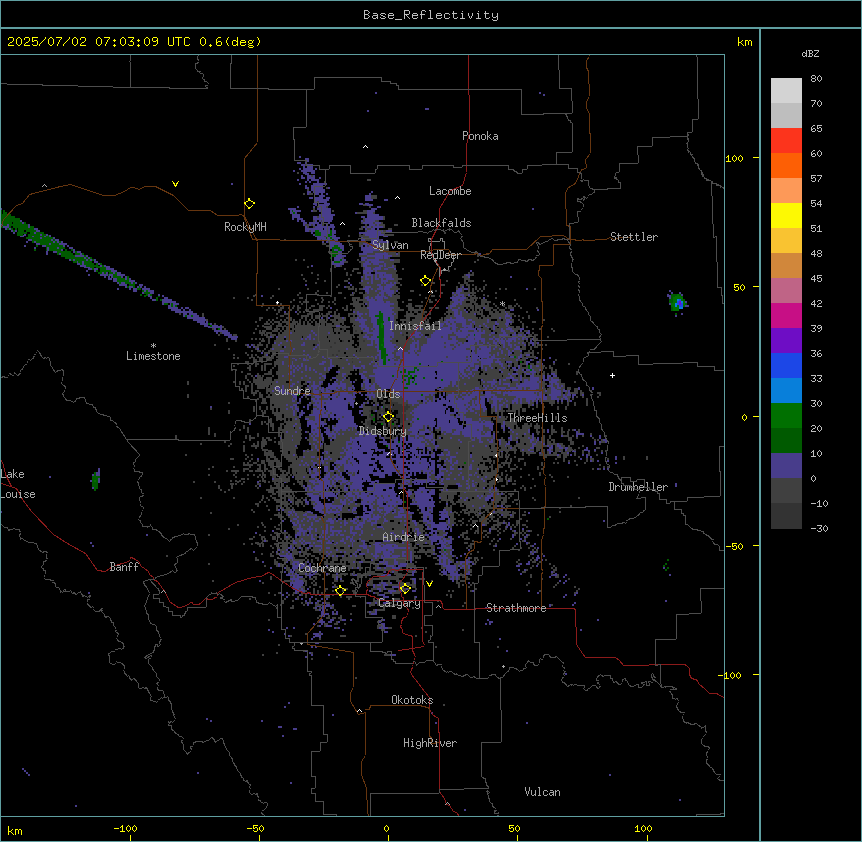Pick the slate purple 0-10 dBZ swatch
Screen dimensions: 862x842
786,466
